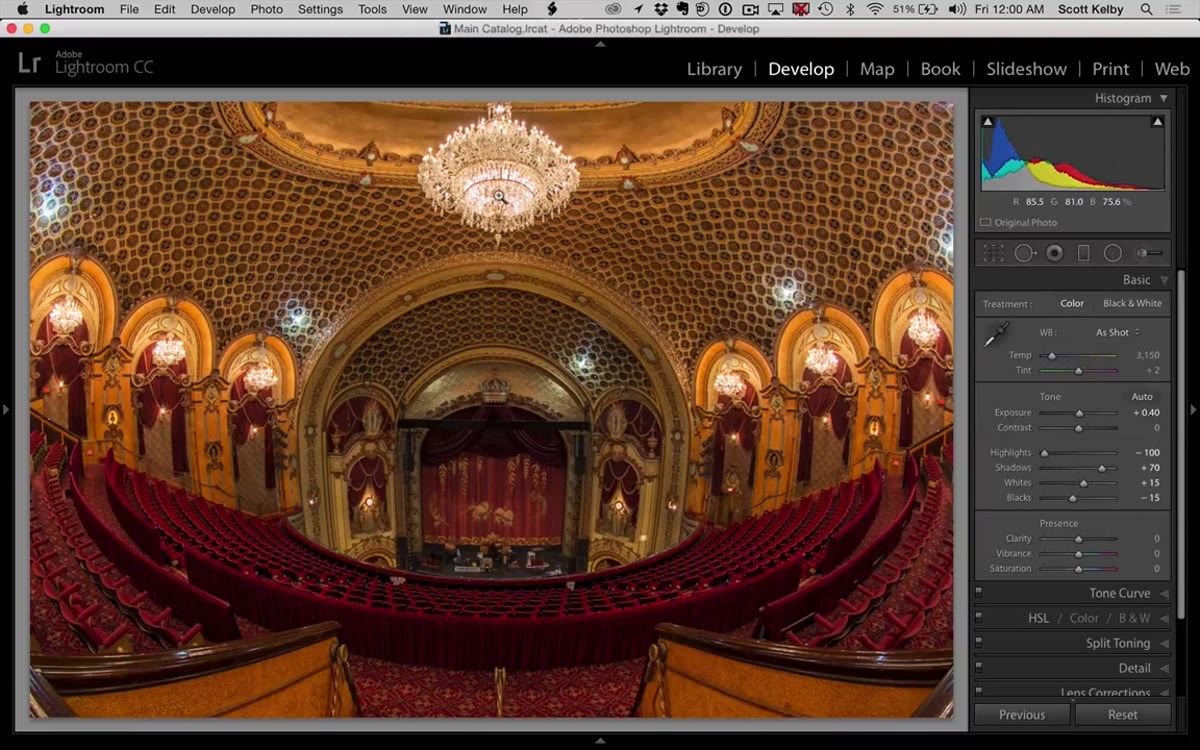Switch to the Print module

[x=1110, y=69]
